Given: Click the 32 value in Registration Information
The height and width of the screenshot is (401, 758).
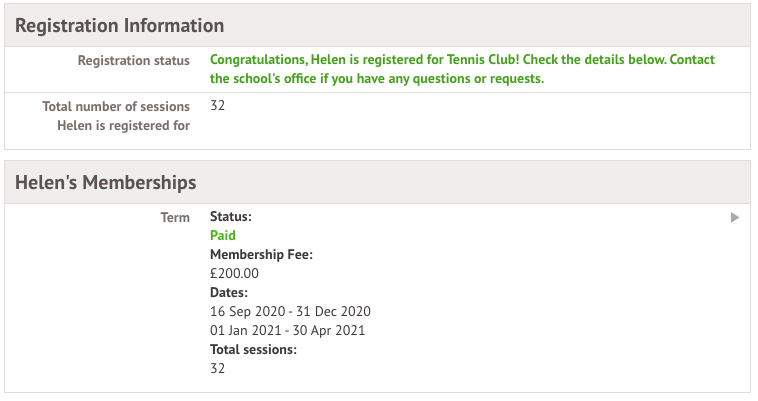Looking at the screenshot, I should (x=218, y=106).
